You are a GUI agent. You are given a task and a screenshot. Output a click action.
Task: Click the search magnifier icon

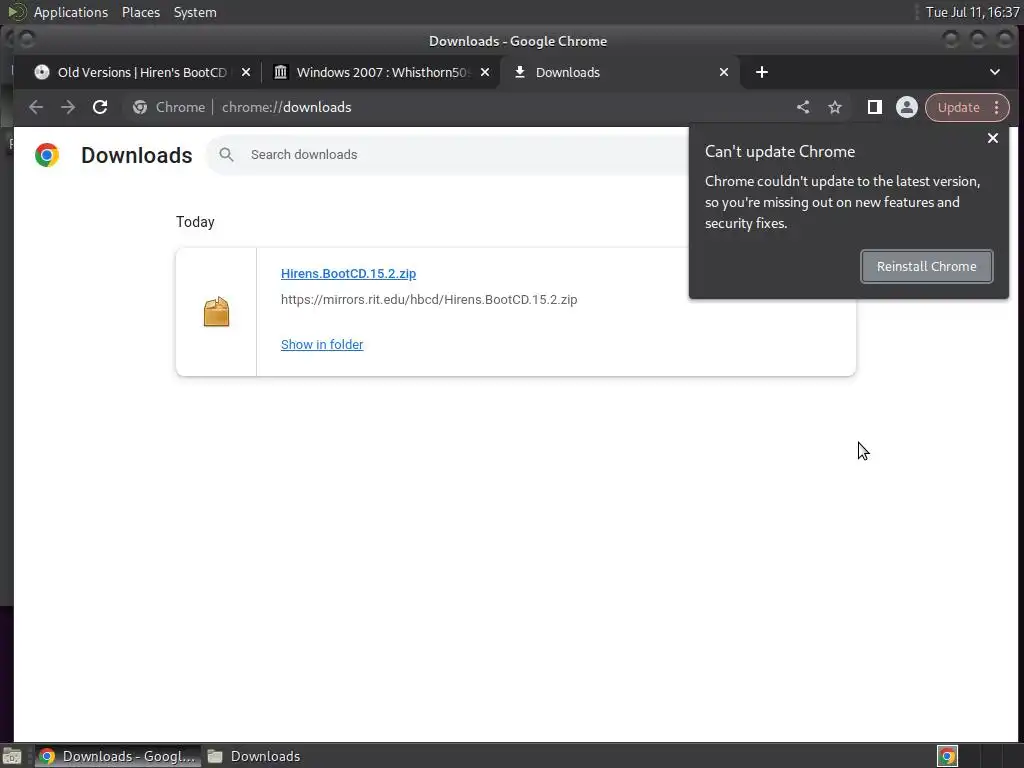click(227, 155)
